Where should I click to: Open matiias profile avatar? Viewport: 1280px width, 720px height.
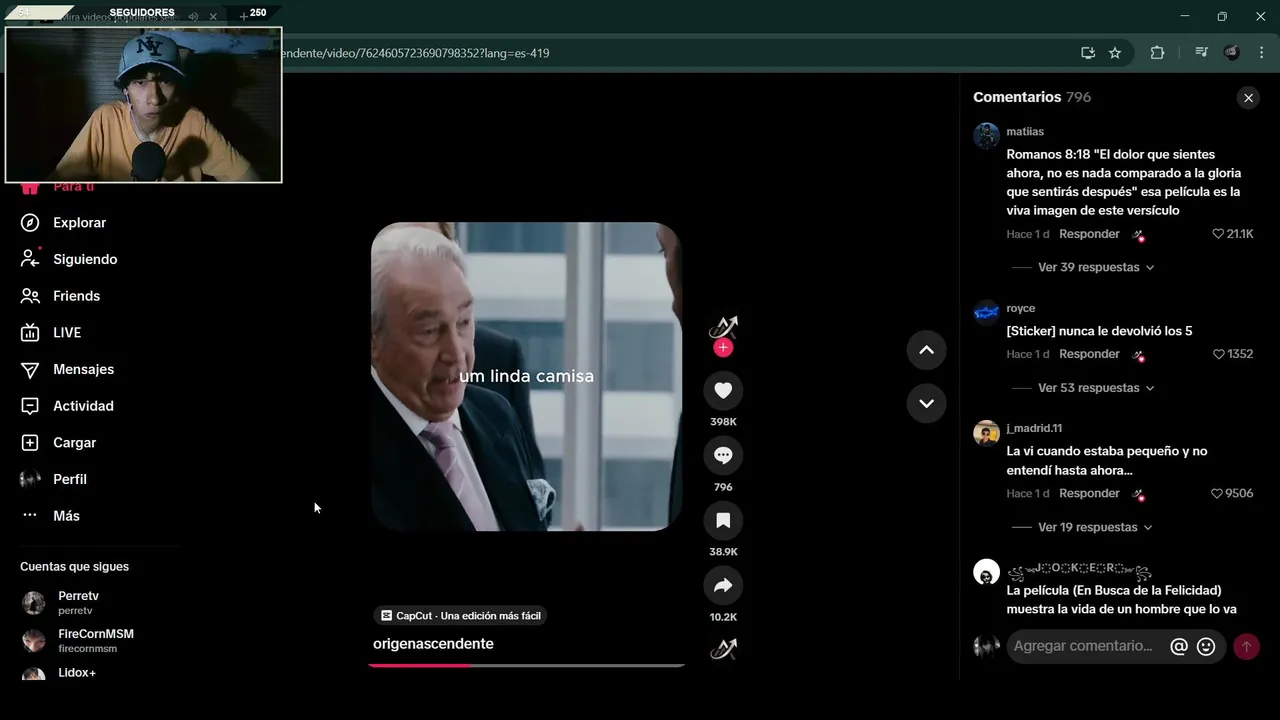point(987,136)
